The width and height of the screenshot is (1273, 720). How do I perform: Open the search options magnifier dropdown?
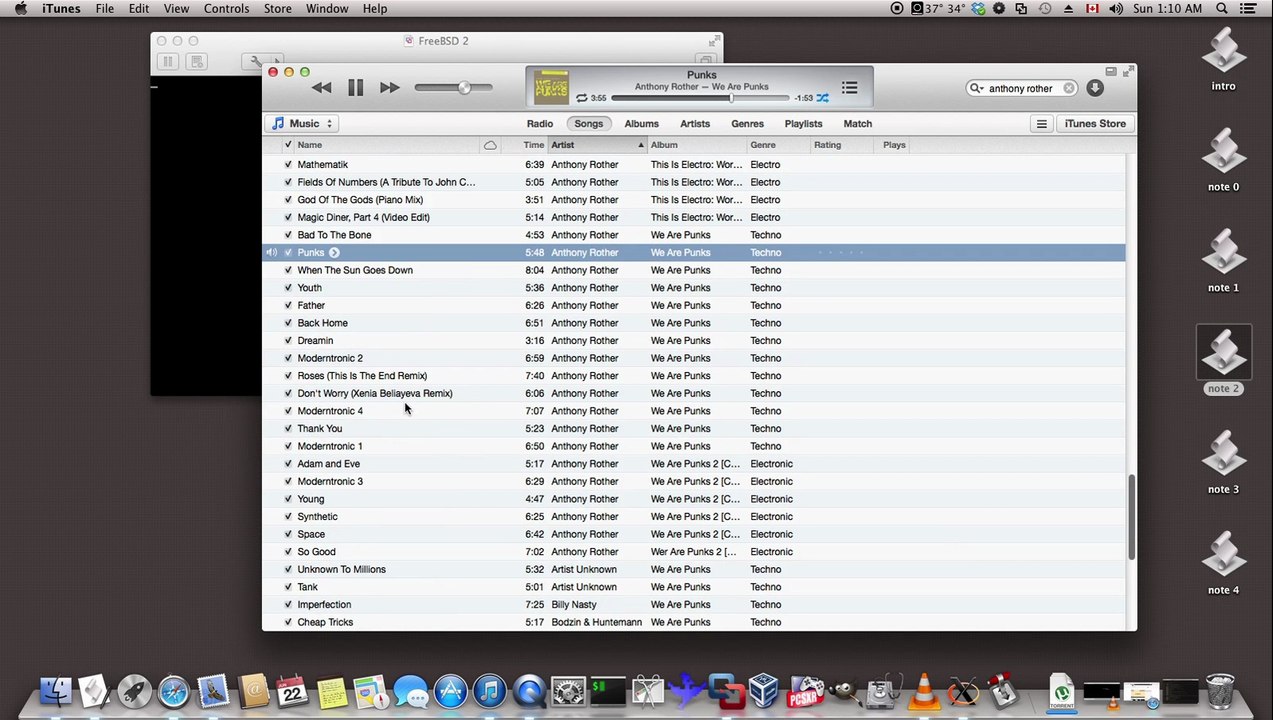[x=976, y=88]
